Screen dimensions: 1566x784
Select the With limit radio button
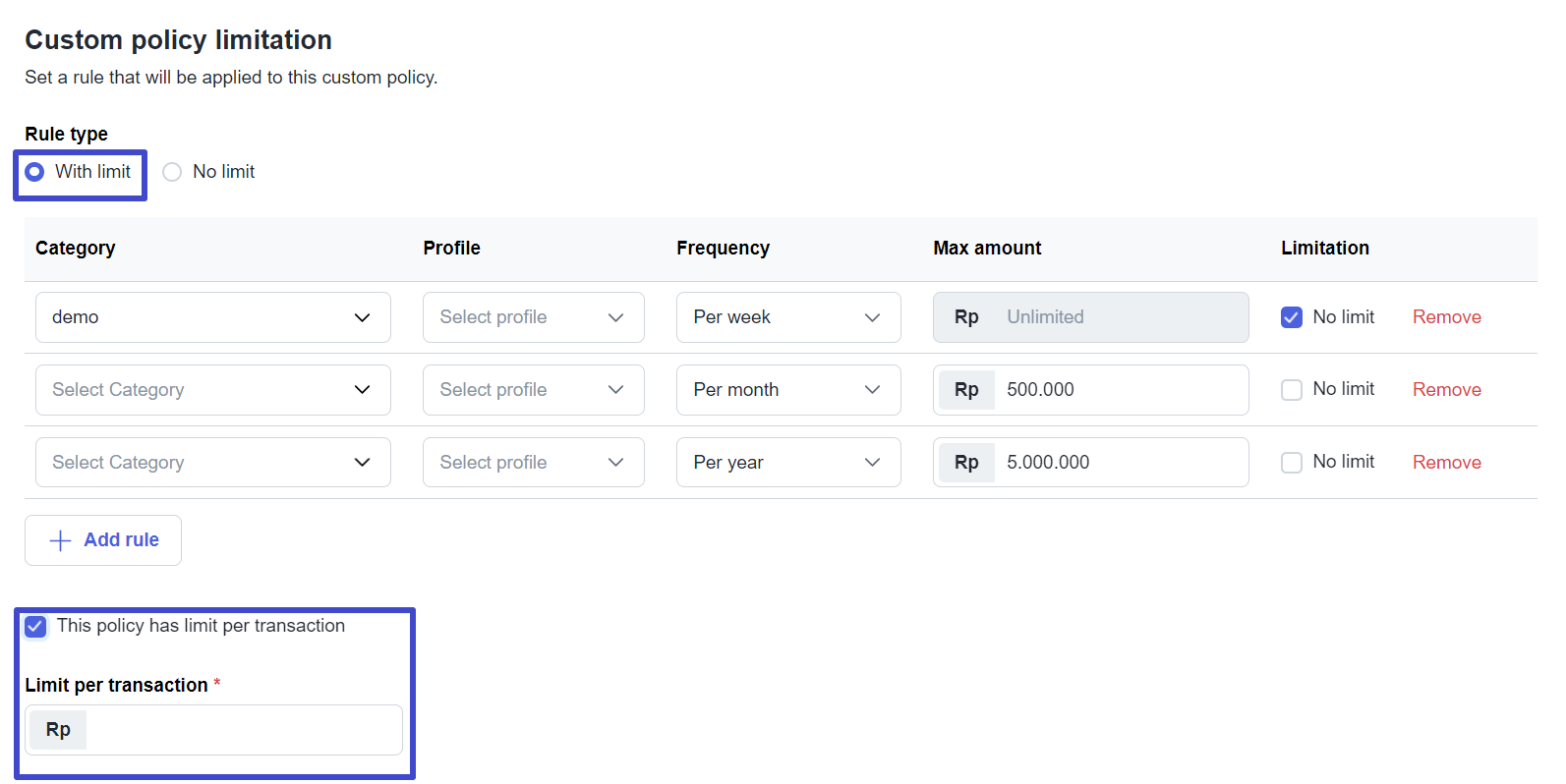[35, 172]
